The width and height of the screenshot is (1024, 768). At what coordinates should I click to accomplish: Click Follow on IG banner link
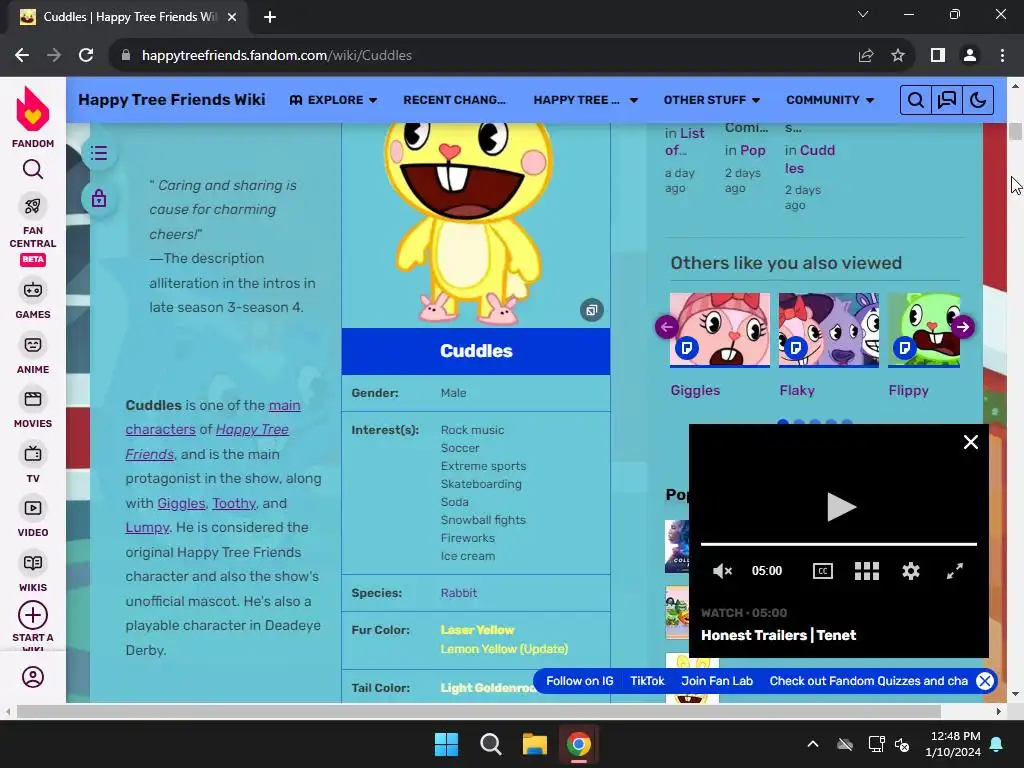(580, 681)
